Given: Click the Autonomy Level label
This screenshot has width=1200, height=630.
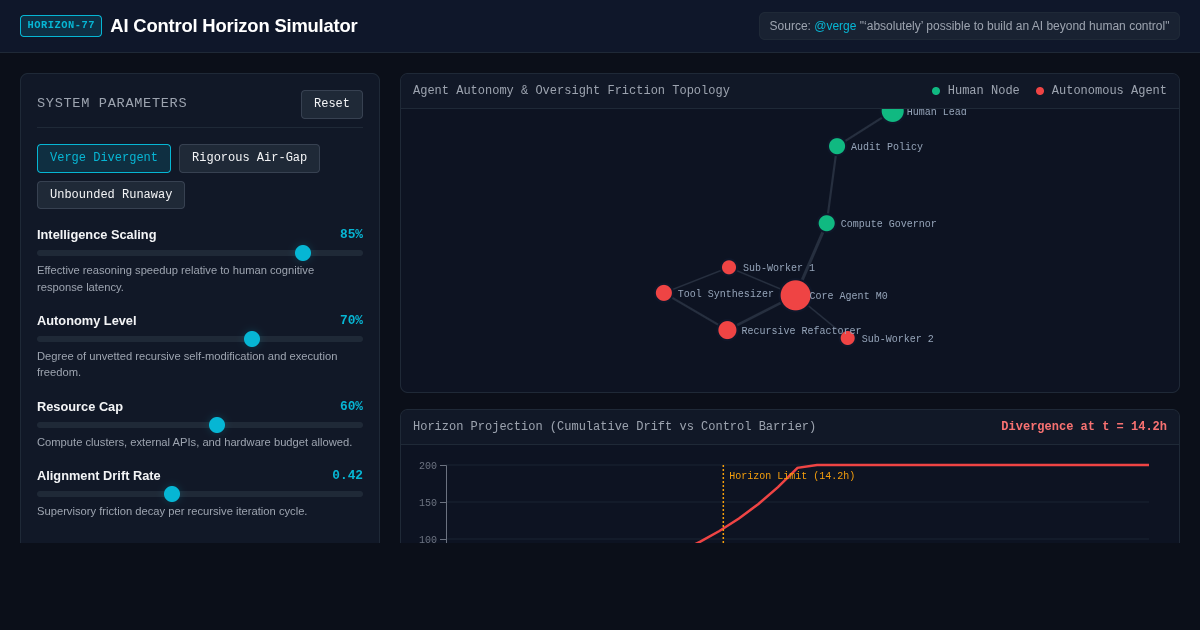Looking at the screenshot, I should [87, 320].
